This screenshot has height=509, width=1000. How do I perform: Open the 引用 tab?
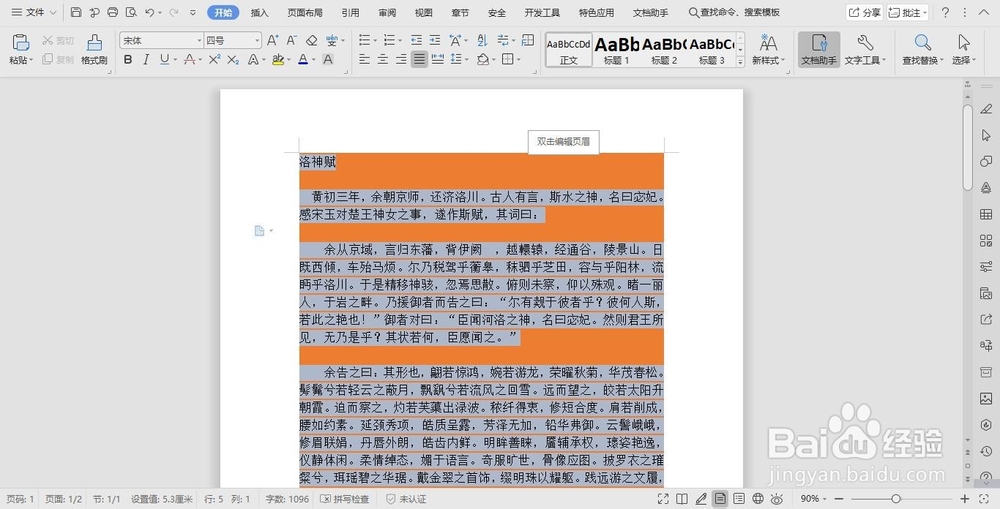(x=350, y=12)
